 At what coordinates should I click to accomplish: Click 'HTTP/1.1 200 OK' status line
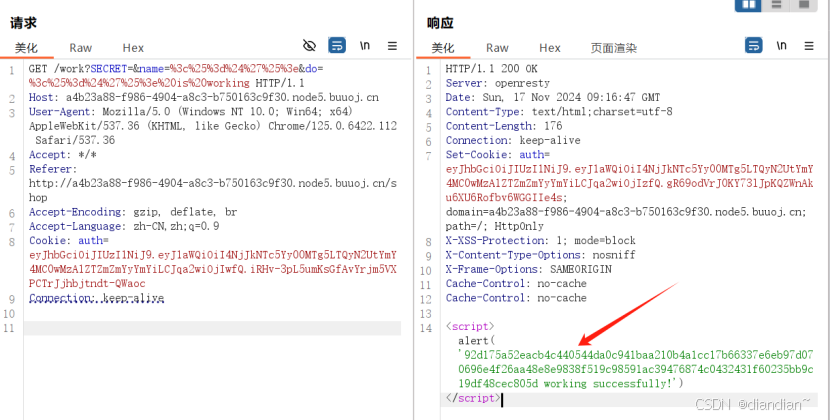pyautogui.click(x=491, y=69)
